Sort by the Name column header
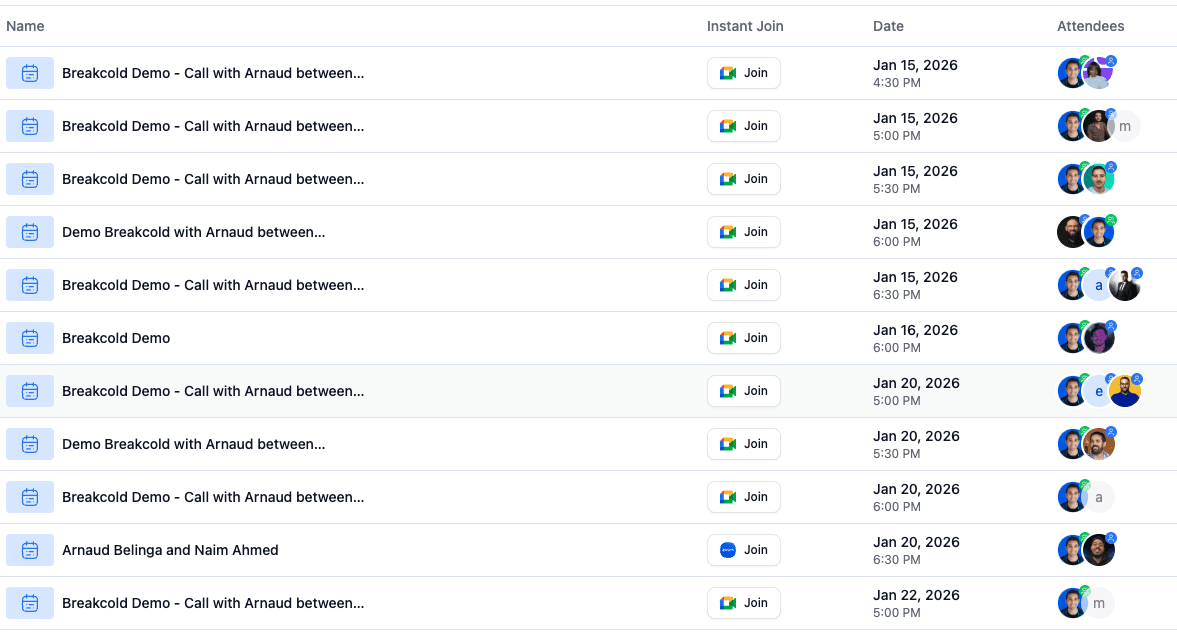 26,26
